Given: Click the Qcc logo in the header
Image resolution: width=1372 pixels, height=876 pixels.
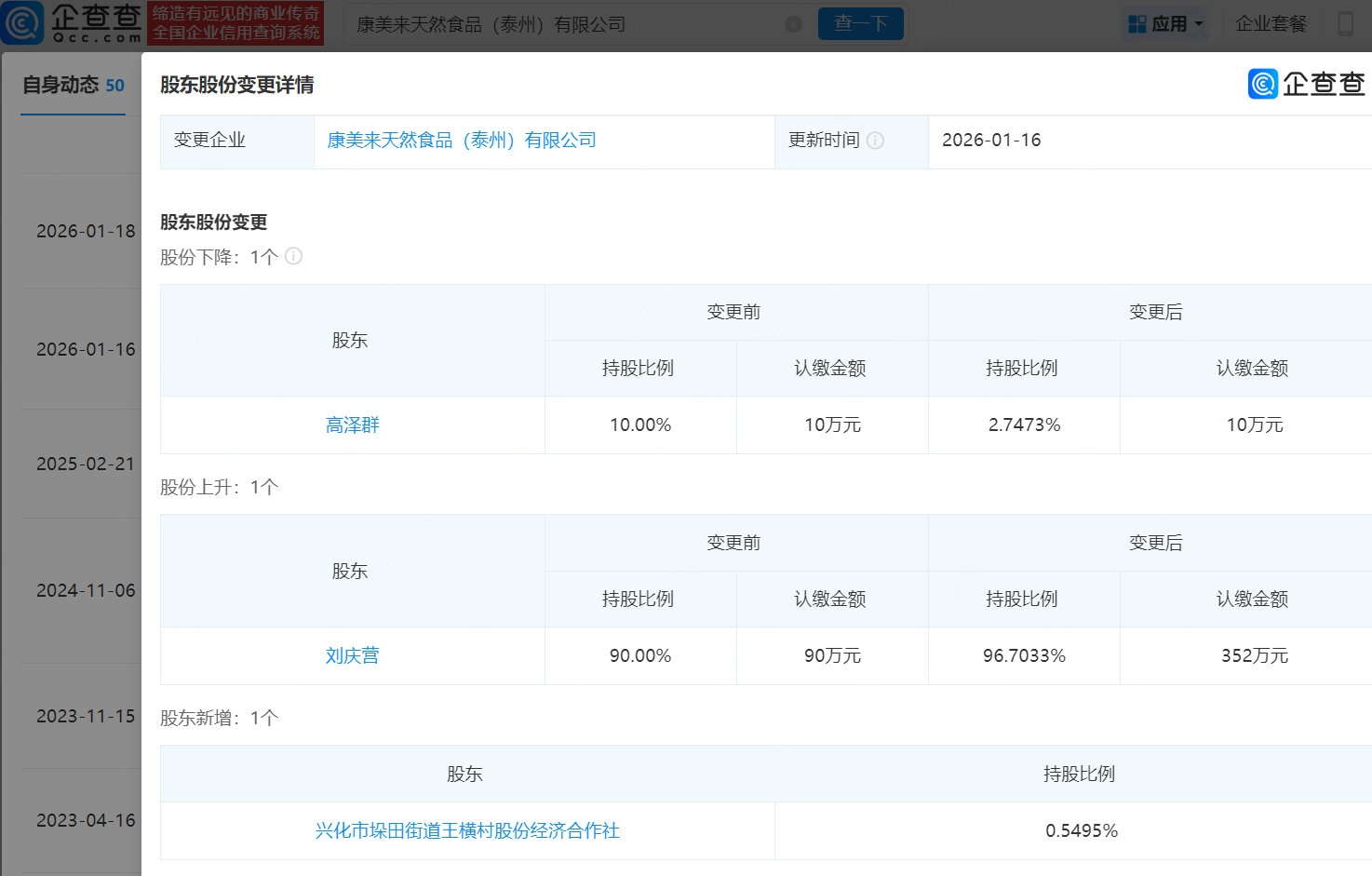Looking at the screenshot, I should click(72, 23).
